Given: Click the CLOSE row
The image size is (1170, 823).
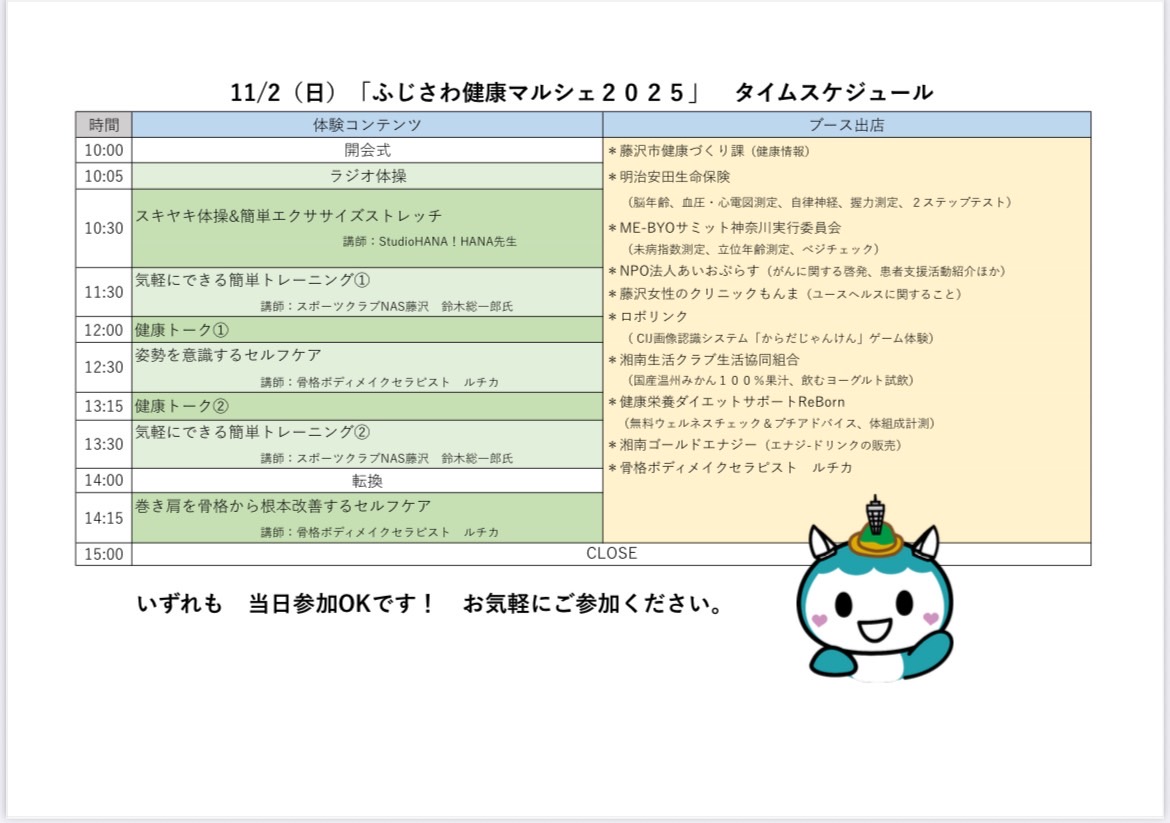Looking at the screenshot, I should [611, 553].
